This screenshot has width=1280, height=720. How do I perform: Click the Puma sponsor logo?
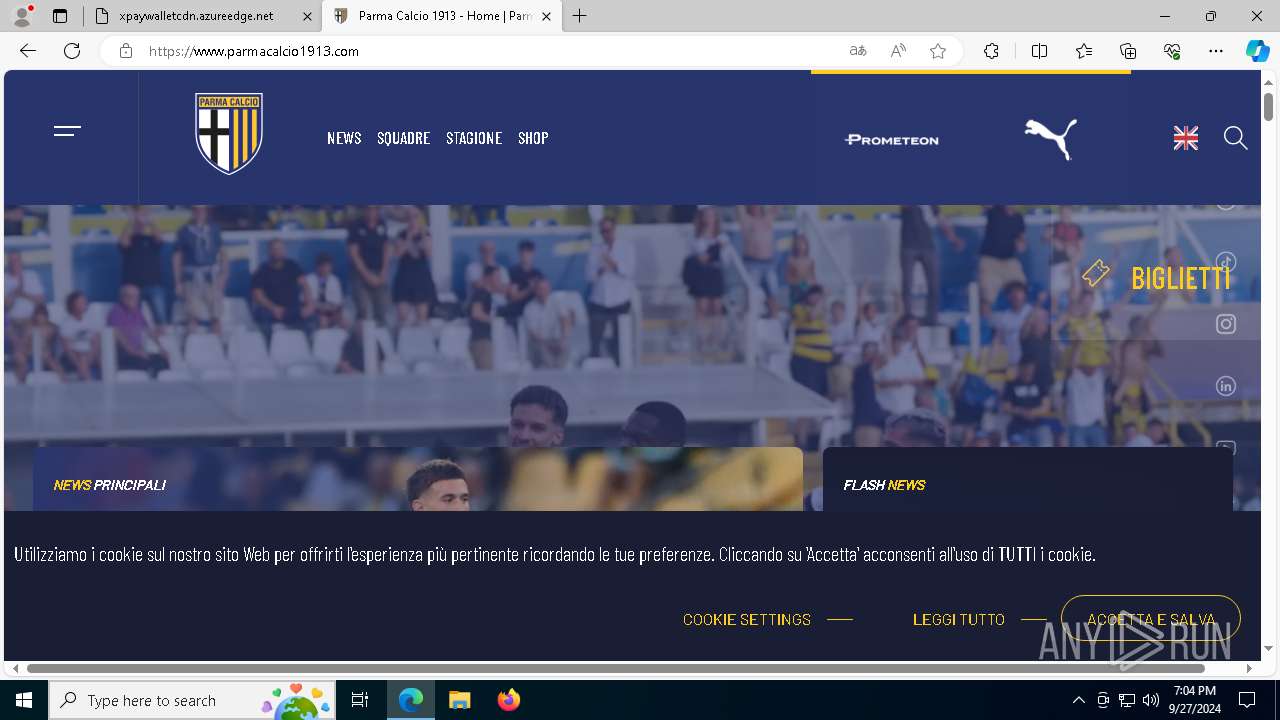pyautogui.click(x=1051, y=139)
